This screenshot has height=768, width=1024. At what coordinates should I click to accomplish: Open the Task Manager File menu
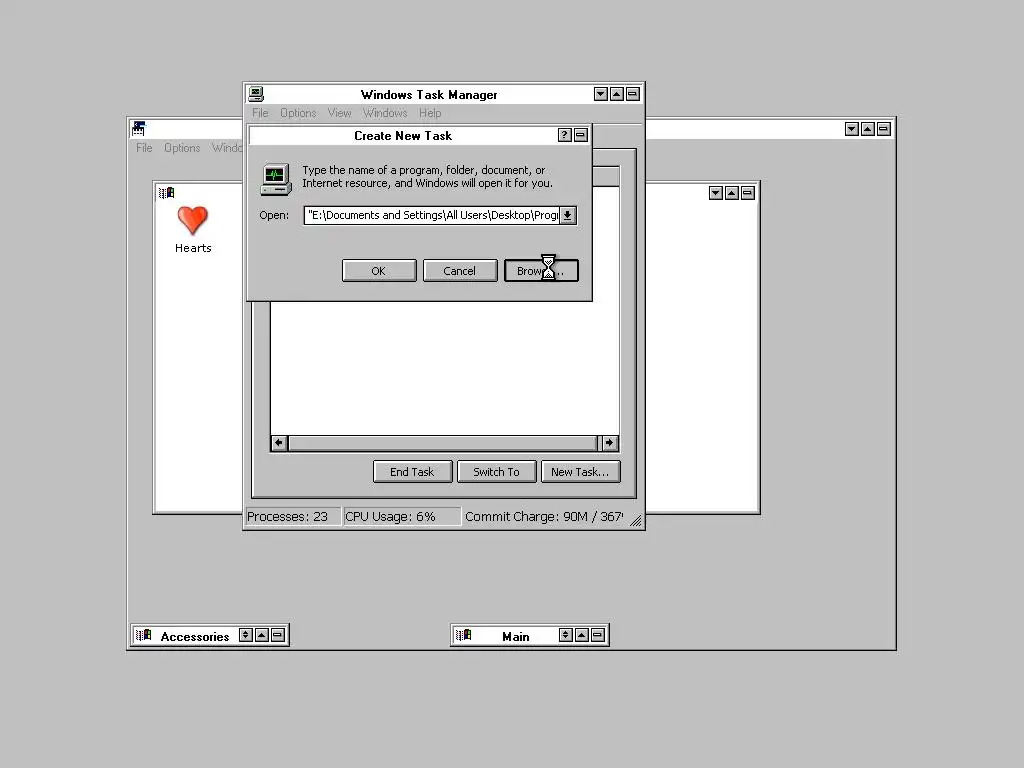tap(260, 113)
